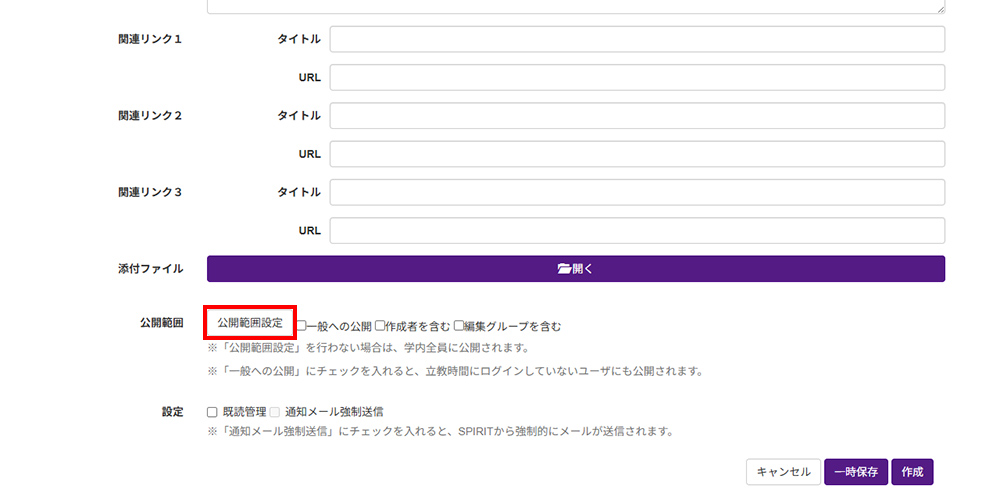Click into the 関連リンク2 URL field
Viewport: 1000px width, 500px height.
coord(637,154)
